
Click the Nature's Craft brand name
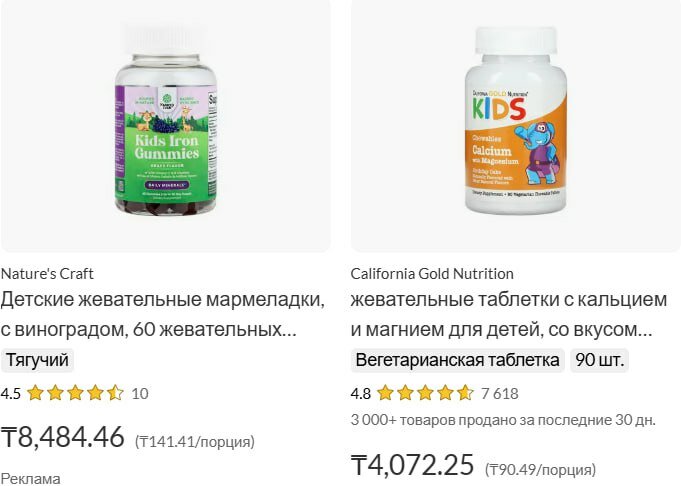(x=47, y=274)
